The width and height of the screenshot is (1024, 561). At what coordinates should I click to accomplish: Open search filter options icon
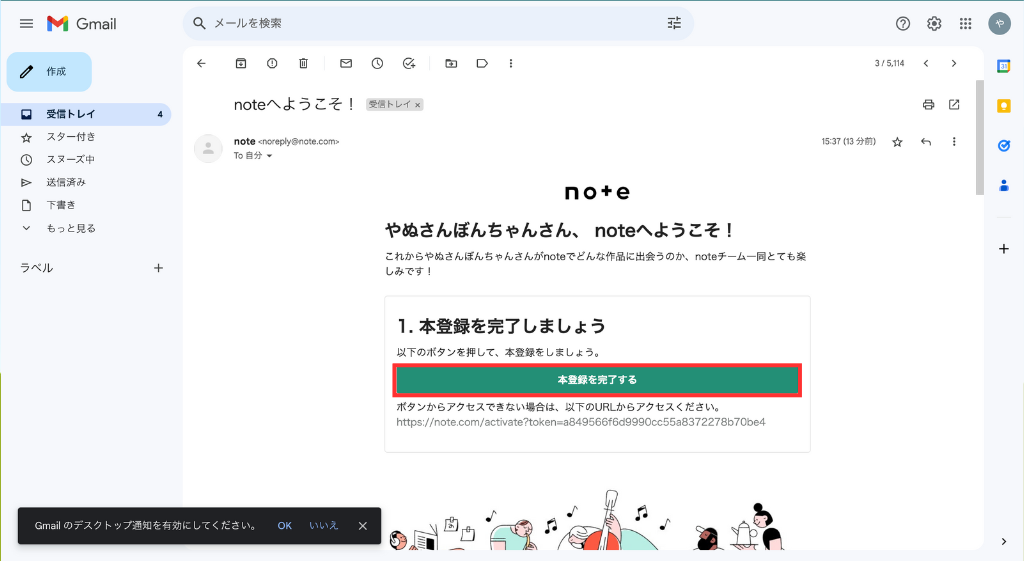(674, 24)
